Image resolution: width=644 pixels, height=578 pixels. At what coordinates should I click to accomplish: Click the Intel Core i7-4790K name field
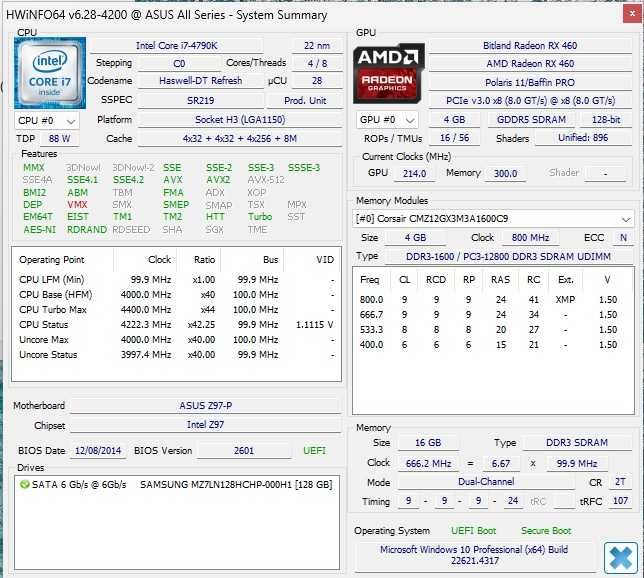[x=176, y=46]
